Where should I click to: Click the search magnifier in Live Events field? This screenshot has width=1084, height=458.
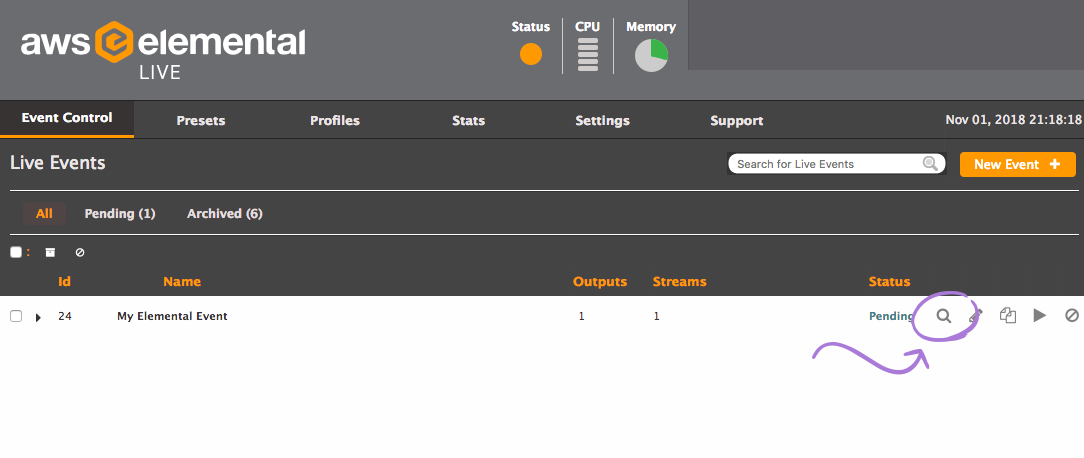931,164
